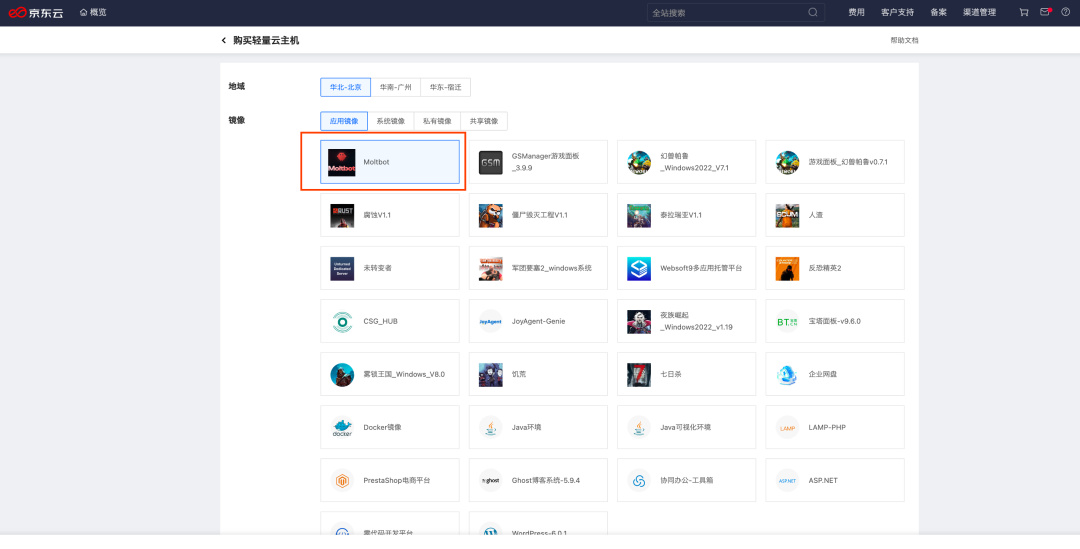
Task: Pick the 协同办公-工具箱 image
Action: (687, 480)
